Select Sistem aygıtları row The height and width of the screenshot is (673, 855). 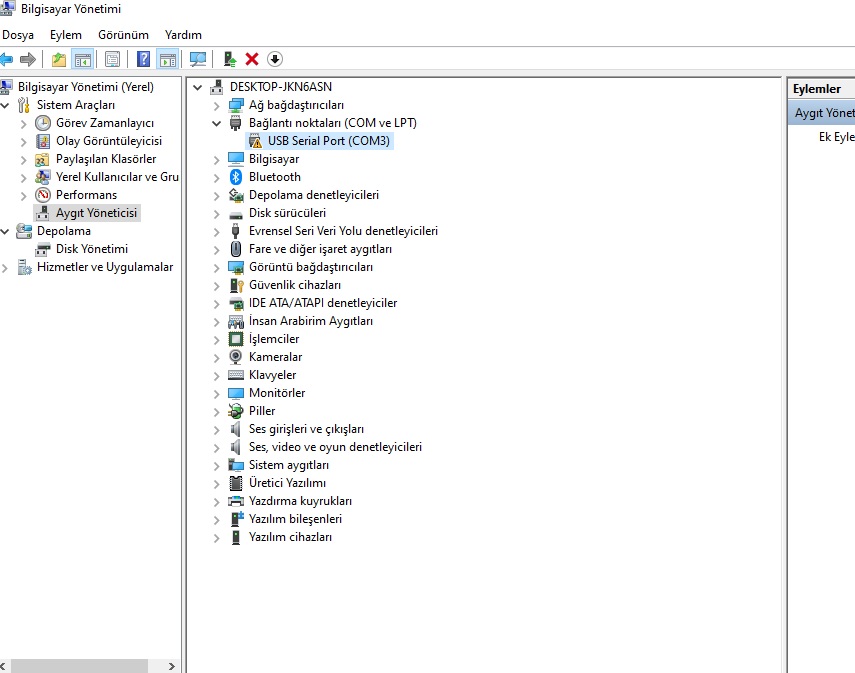tap(289, 465)
